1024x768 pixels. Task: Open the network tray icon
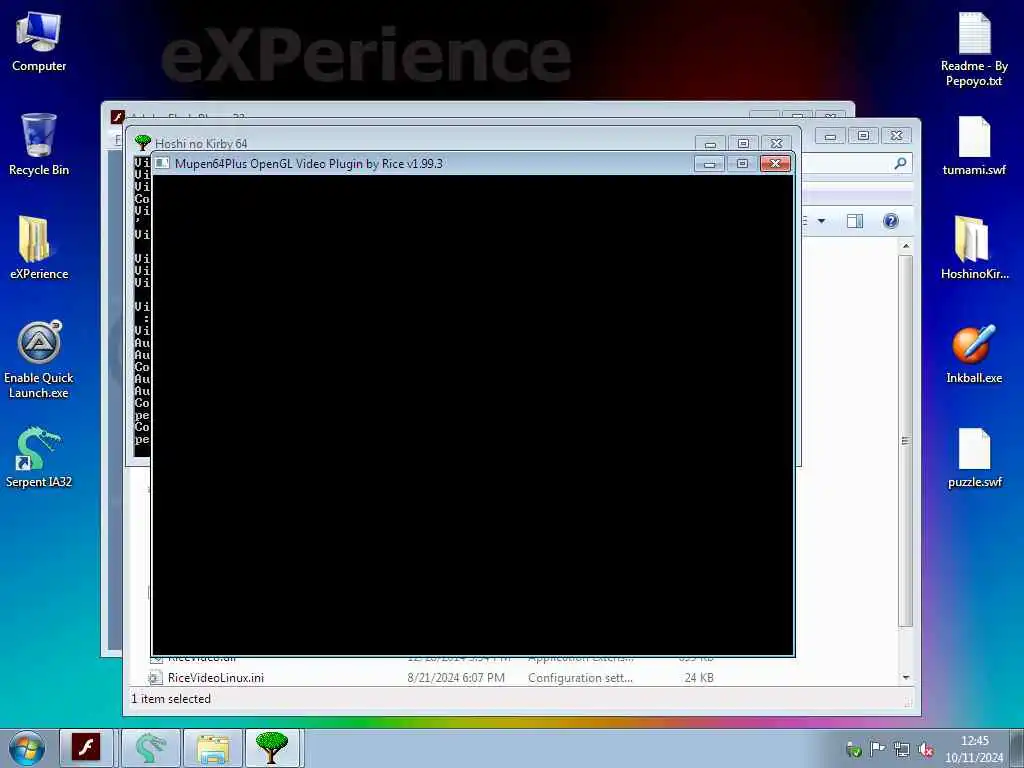tap(902, 750)
